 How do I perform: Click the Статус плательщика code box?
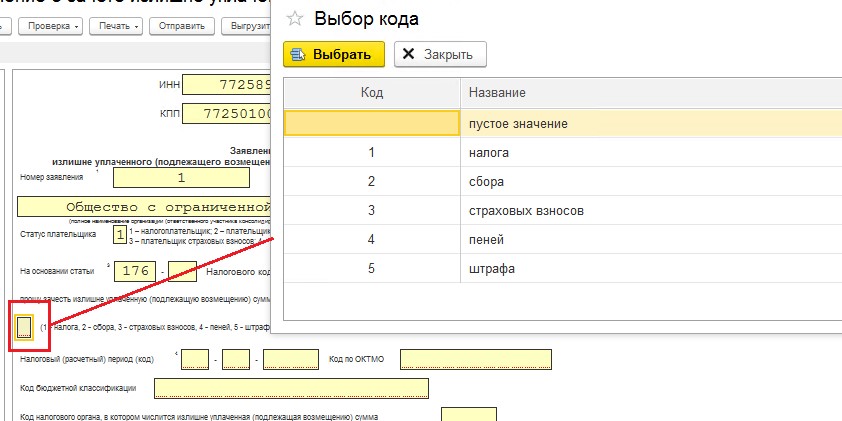click(120, 235)
